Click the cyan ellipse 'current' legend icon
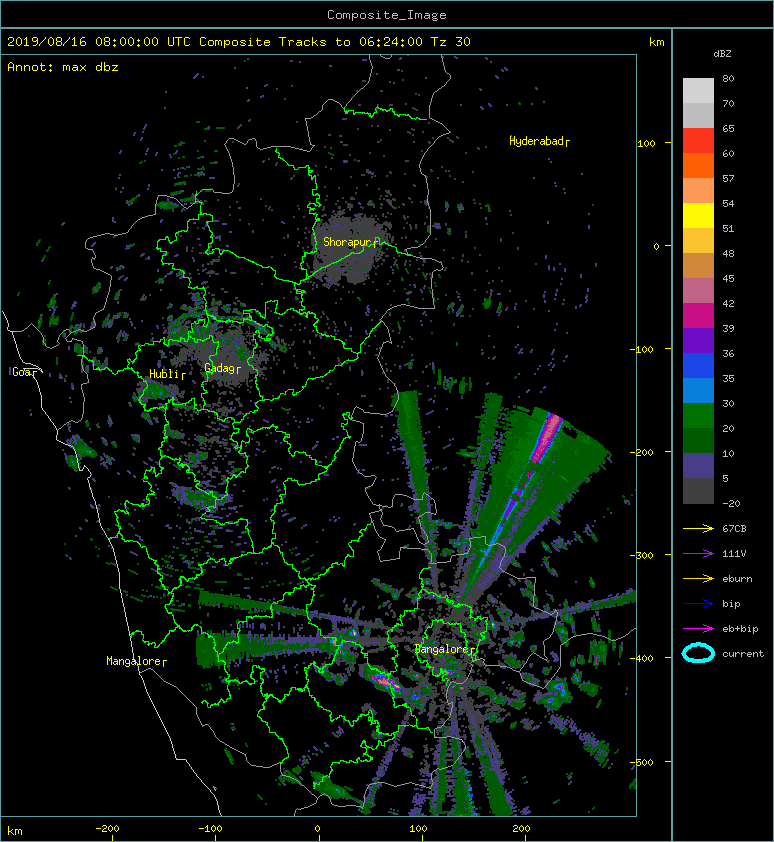774x842 pixels. 698,653
